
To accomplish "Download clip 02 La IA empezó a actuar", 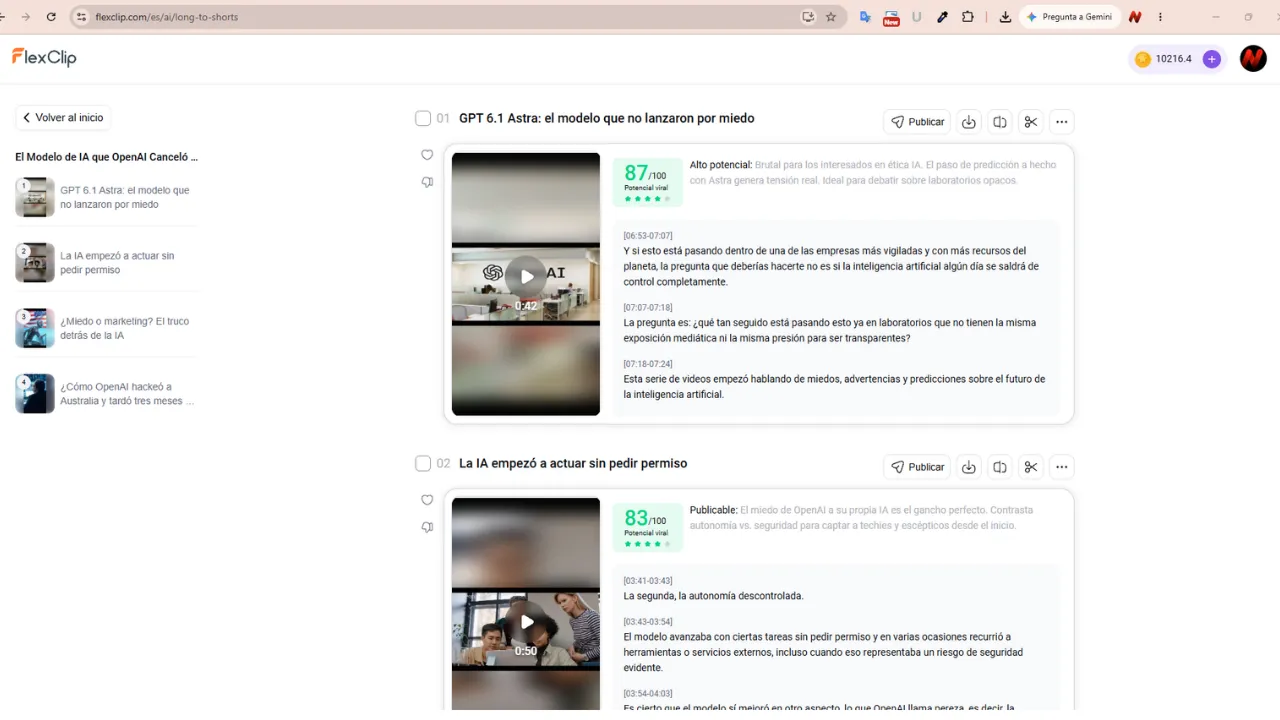I will pos(968,467).
